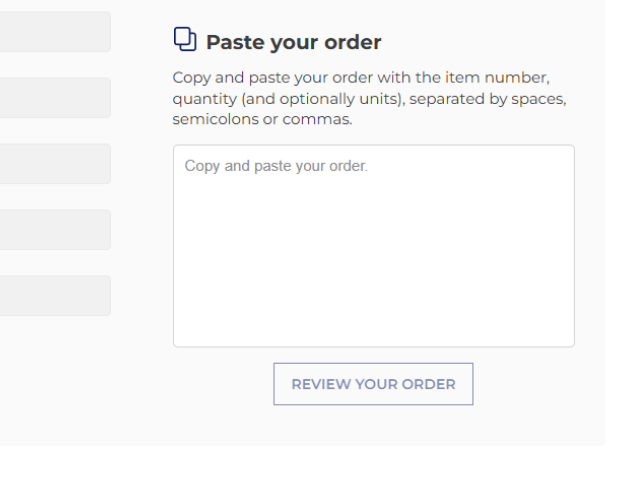640x480 pixels.
Task: Focus the fourth gray input row
Action: coord(55,230)
